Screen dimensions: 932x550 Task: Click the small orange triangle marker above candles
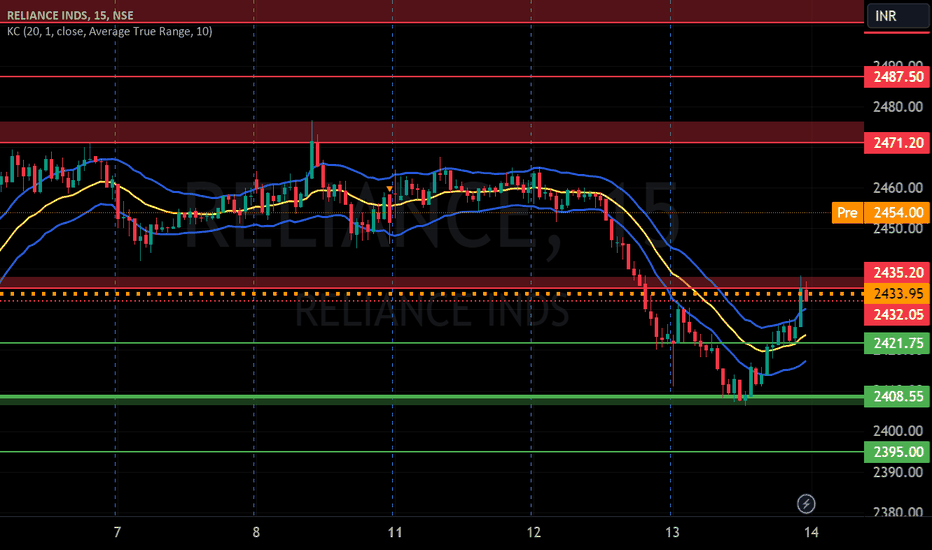[389, 189]
